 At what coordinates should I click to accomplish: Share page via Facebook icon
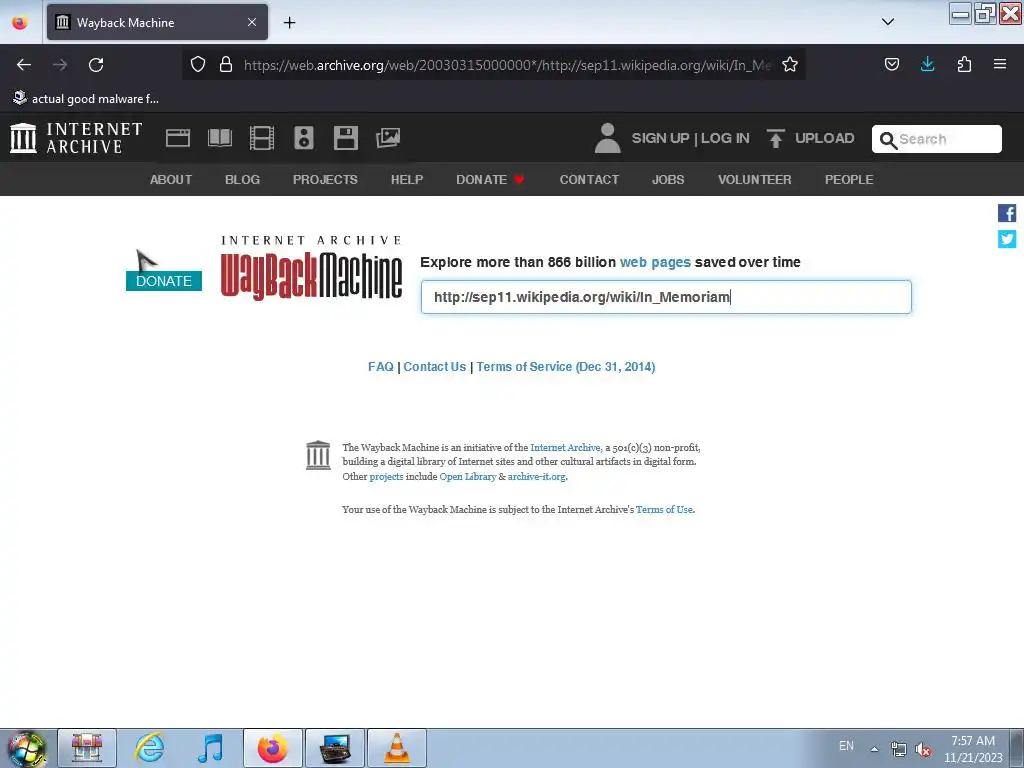click(x=1006, y=213)
